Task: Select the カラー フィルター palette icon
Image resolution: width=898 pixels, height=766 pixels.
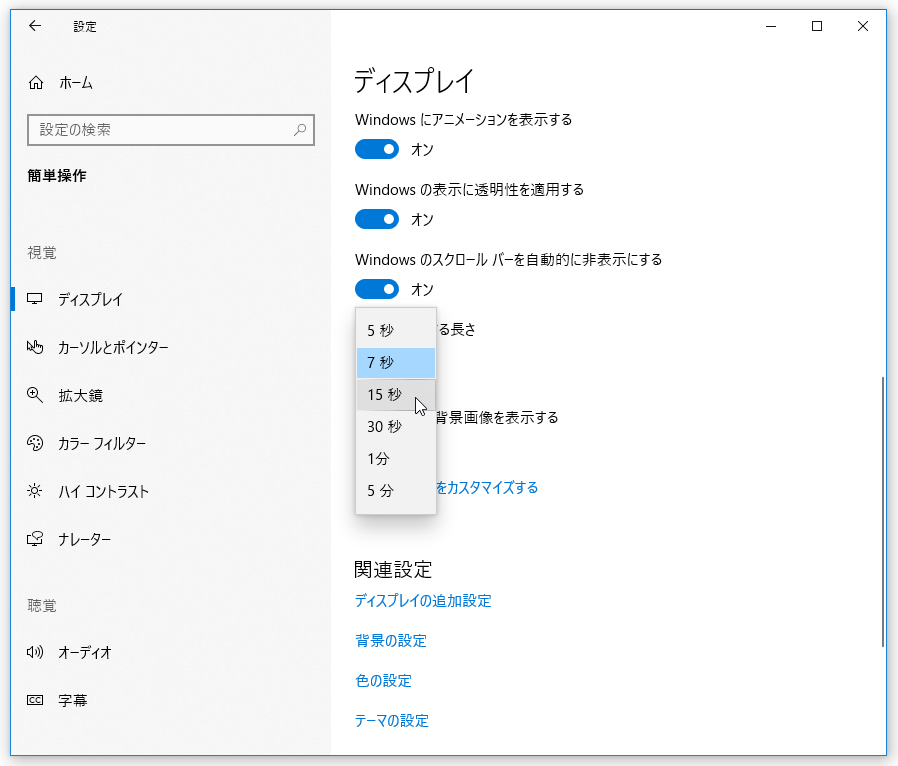Action: point(35,443)
